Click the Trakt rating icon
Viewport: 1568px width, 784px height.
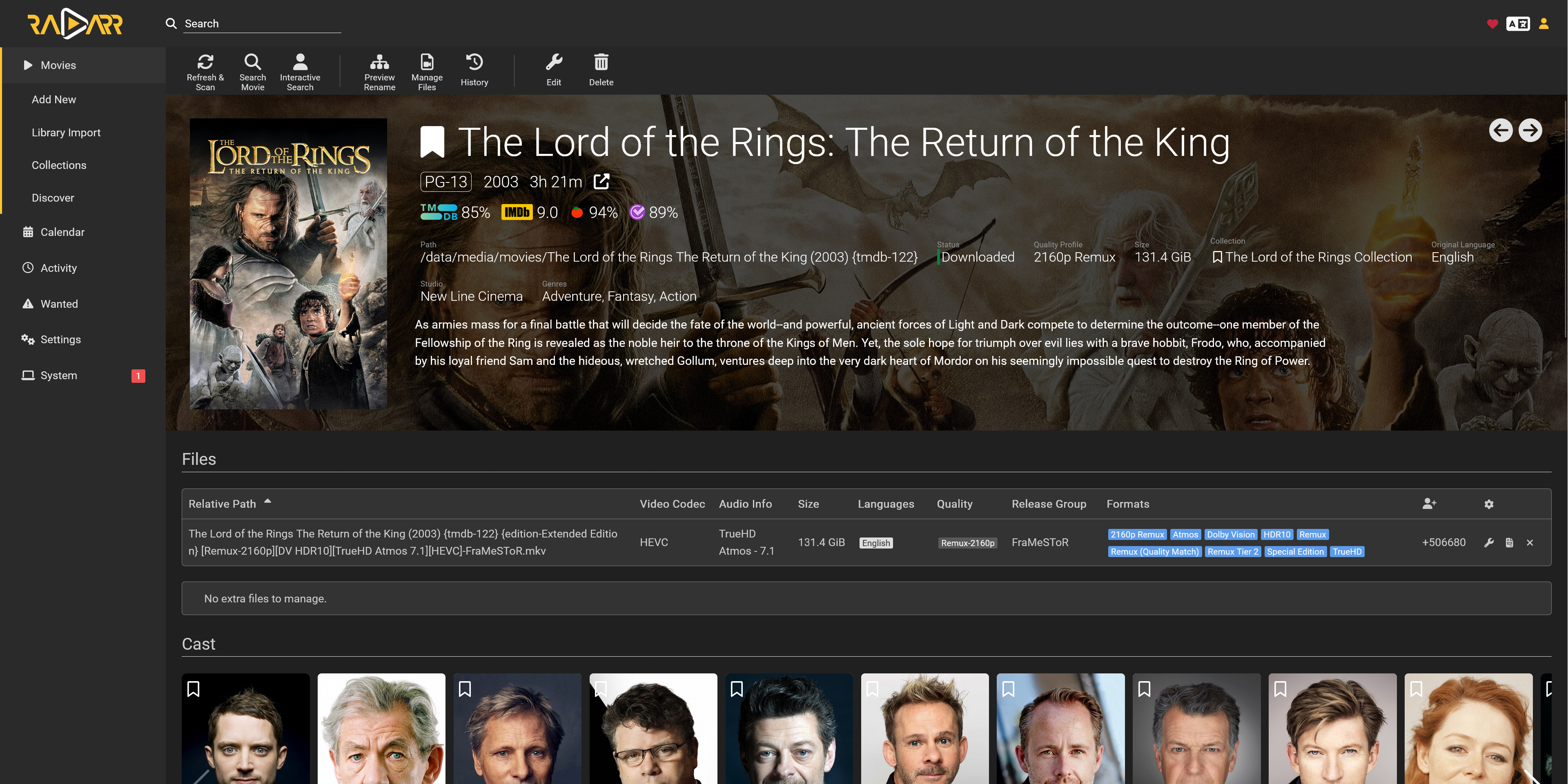(x=637, y=212)
